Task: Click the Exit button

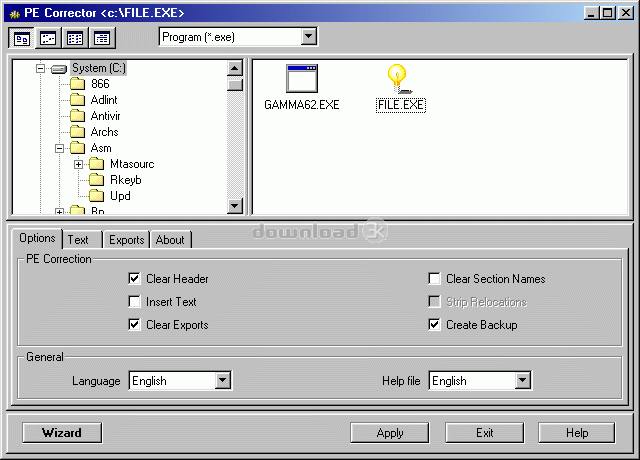Action: [x=484, y=433]
